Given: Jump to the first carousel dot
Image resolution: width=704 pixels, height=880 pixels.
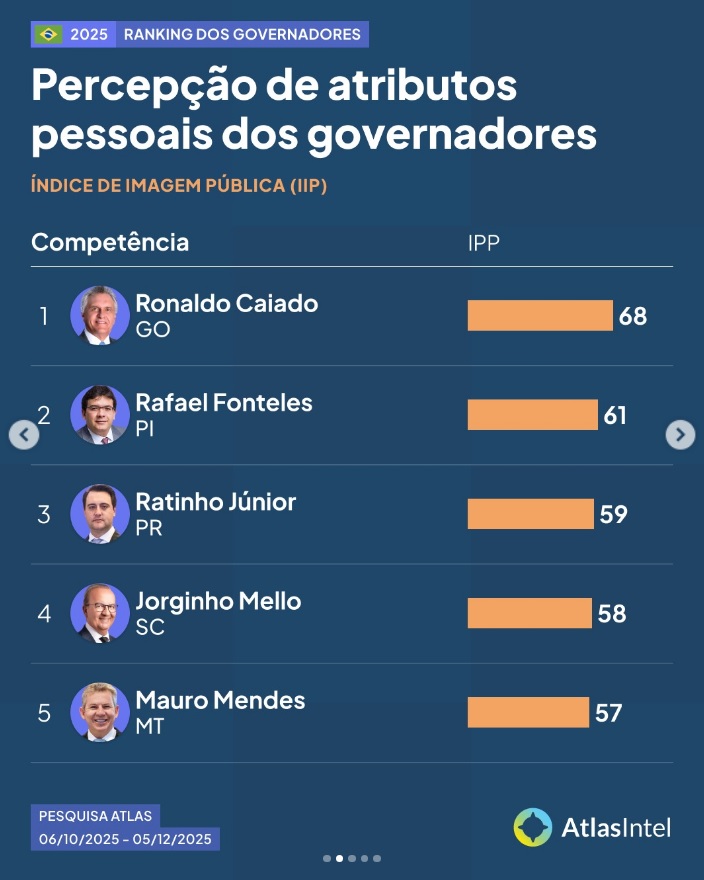Looking at the screenshot, I should pyautogui.click(x=327, y=858).
